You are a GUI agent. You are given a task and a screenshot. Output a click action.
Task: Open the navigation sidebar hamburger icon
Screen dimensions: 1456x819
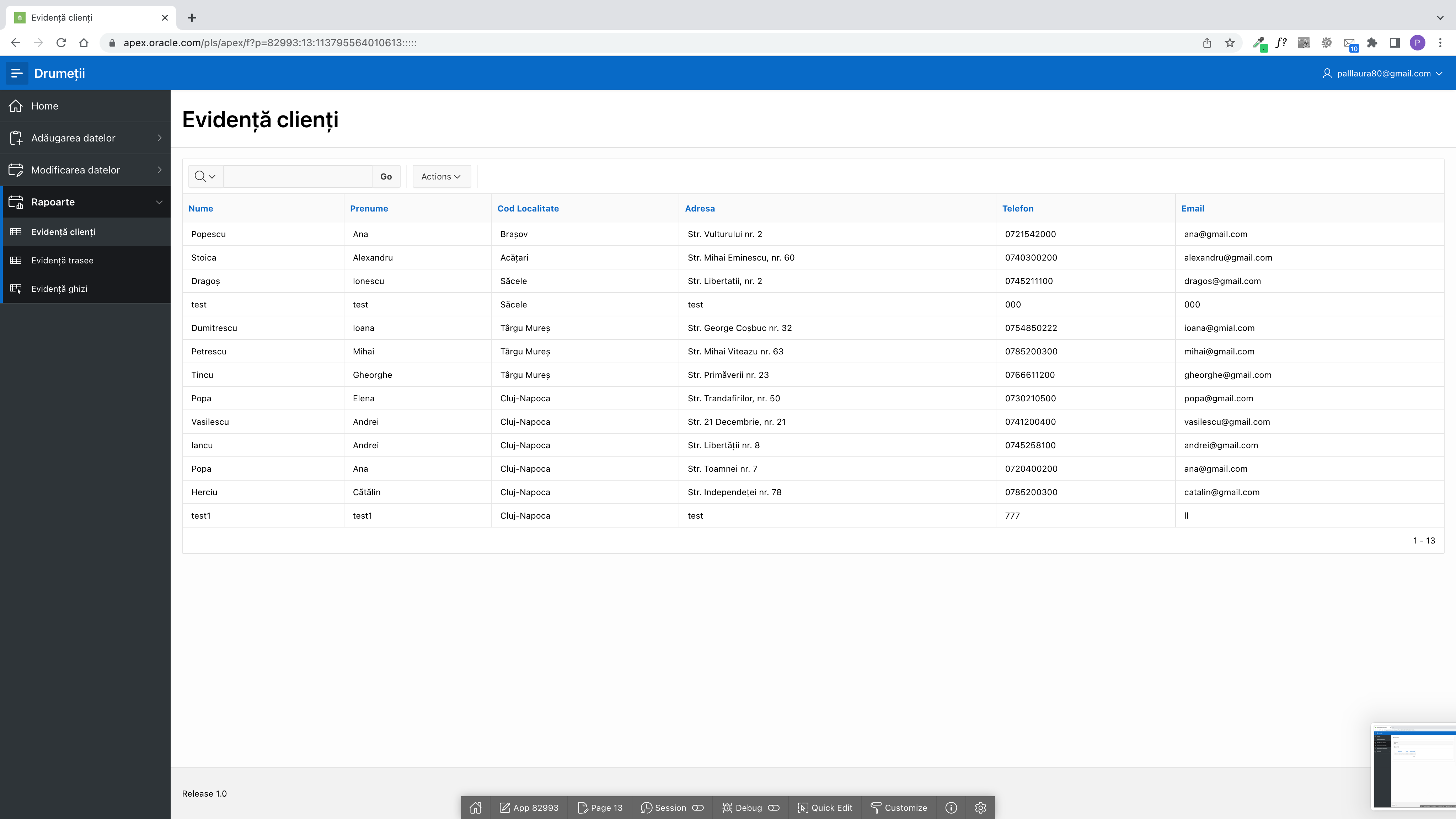[16, 73]
